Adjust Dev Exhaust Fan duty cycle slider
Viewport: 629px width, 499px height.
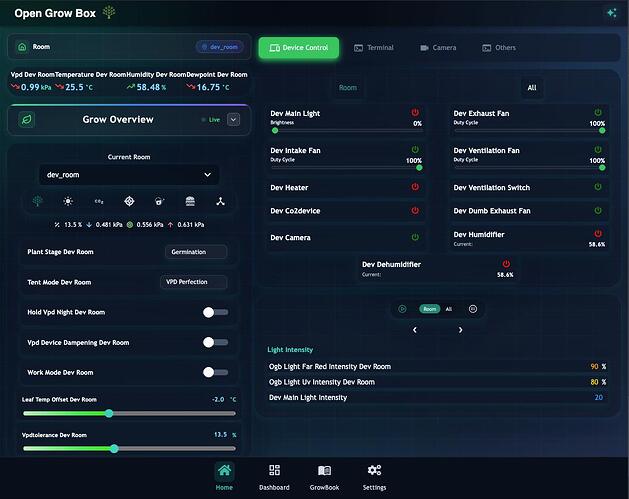coord(530,130)
